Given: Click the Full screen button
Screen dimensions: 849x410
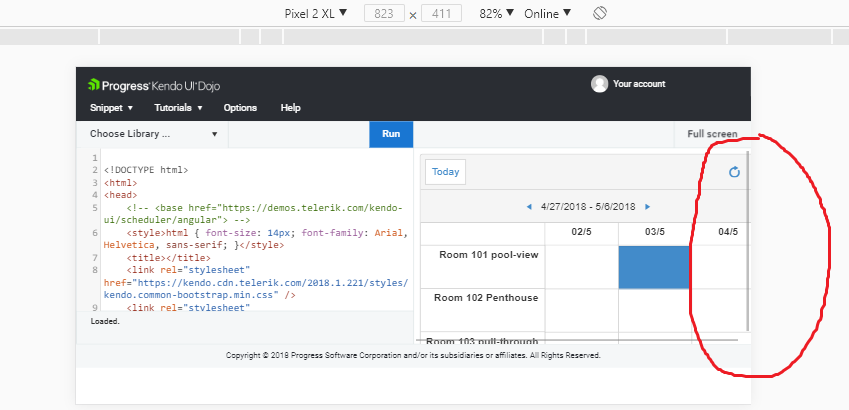Looking at the screenshot, I should (x=712, y=134).
